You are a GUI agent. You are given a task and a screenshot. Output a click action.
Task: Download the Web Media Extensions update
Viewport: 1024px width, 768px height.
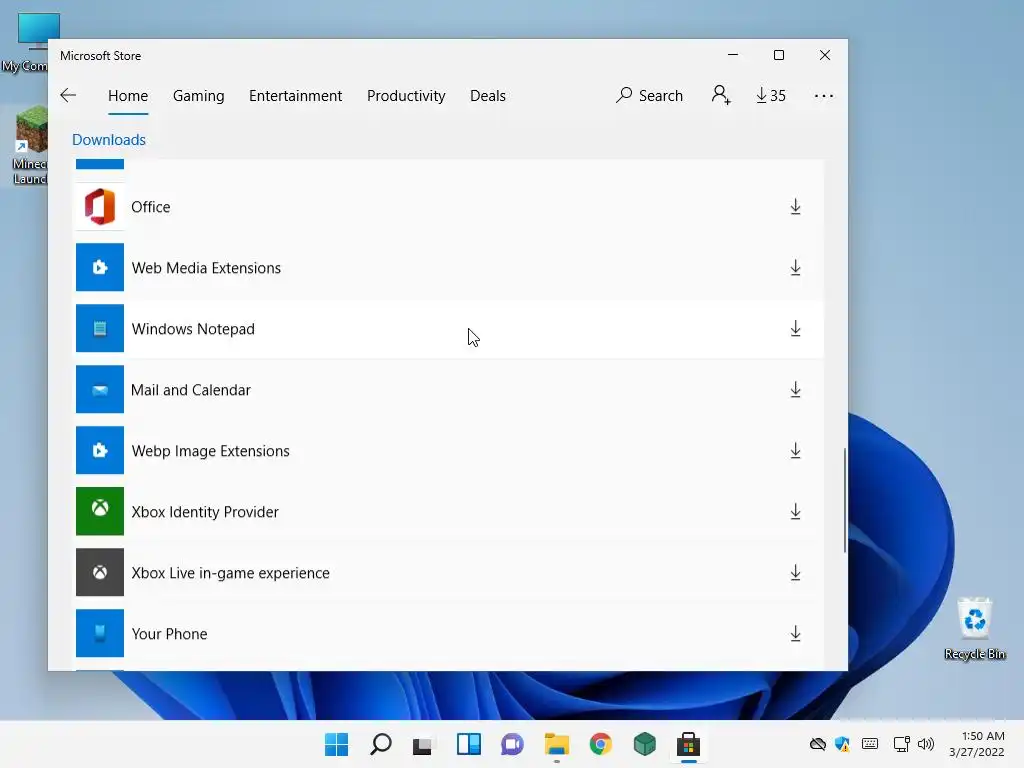pos(795,268)
